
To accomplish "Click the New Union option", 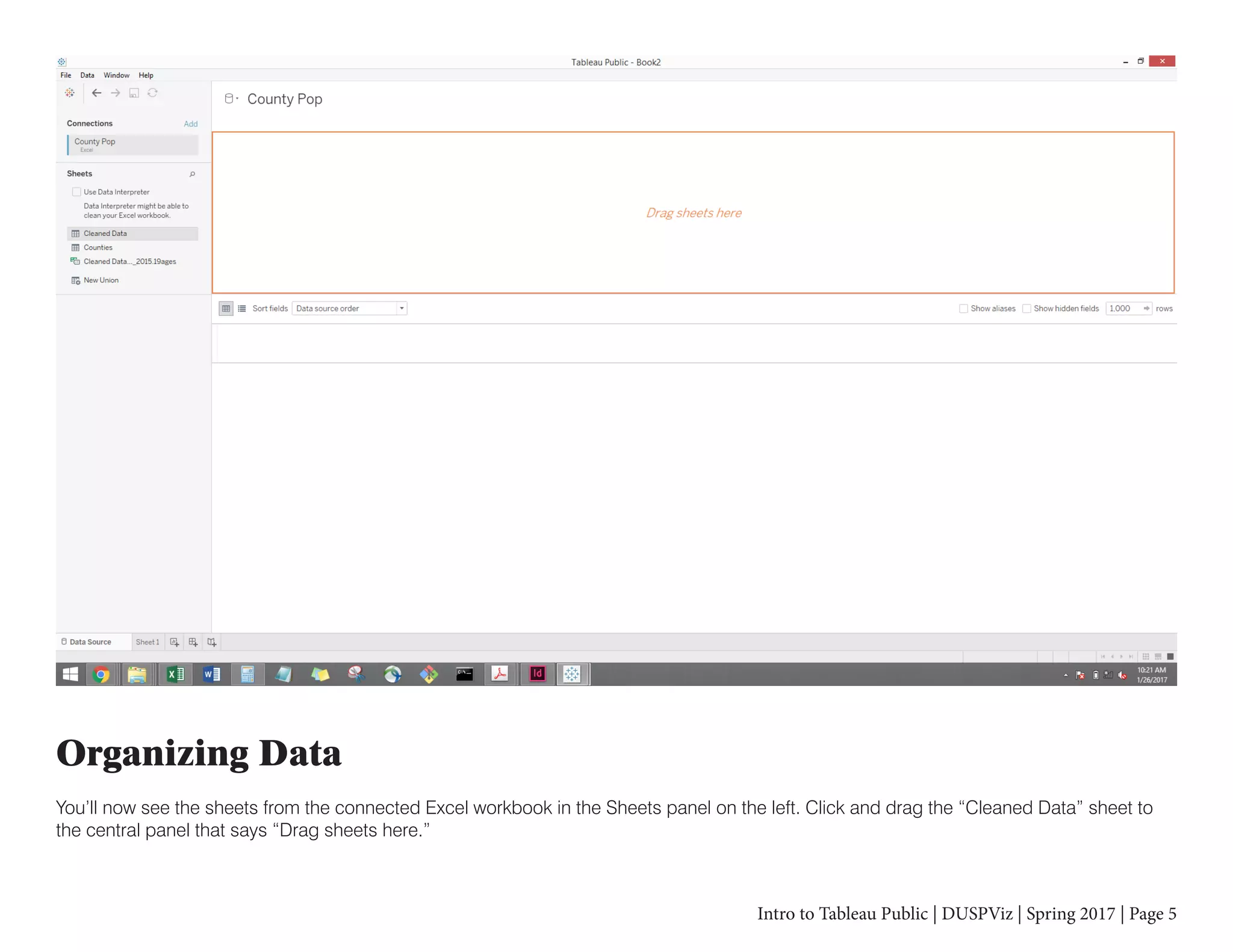I will click(x=95, y=280).
